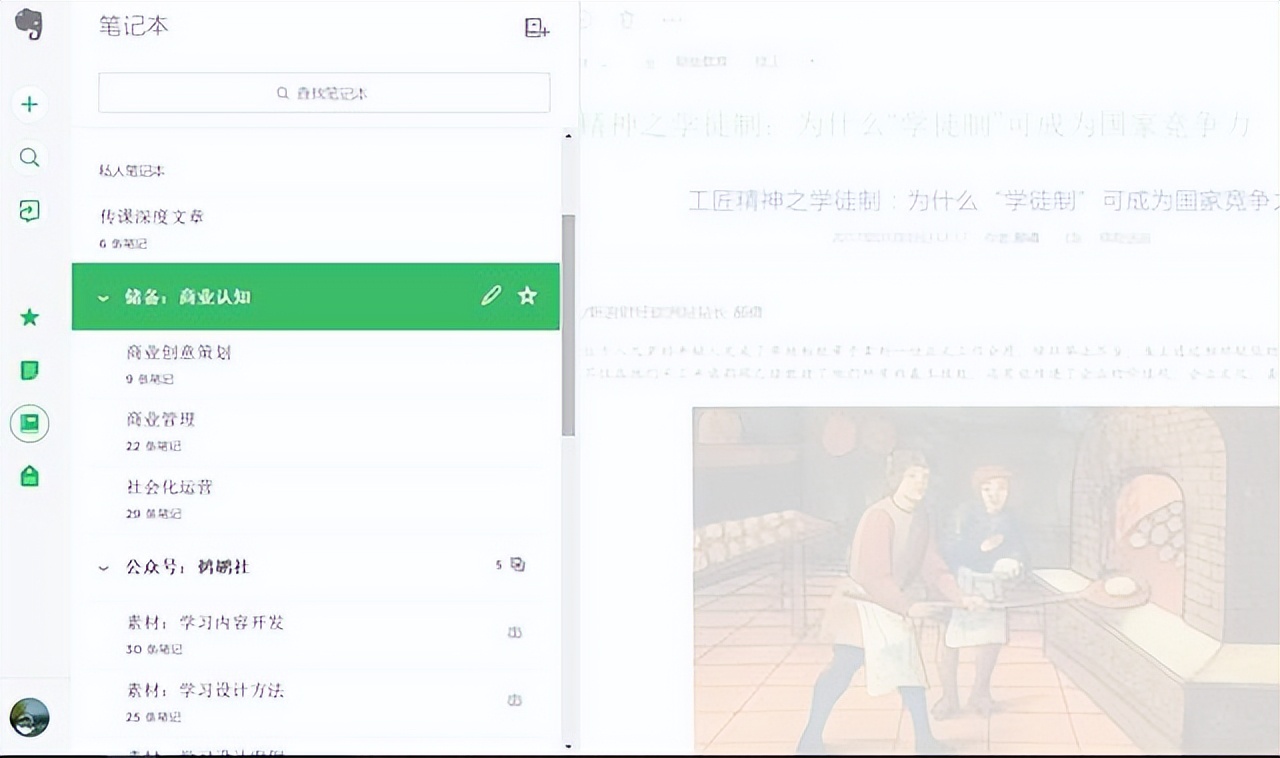The height and width of the screenshot is (758, 1280).
Task: Open the sidebar shortcuts star icon
Action: click(30, 317)
